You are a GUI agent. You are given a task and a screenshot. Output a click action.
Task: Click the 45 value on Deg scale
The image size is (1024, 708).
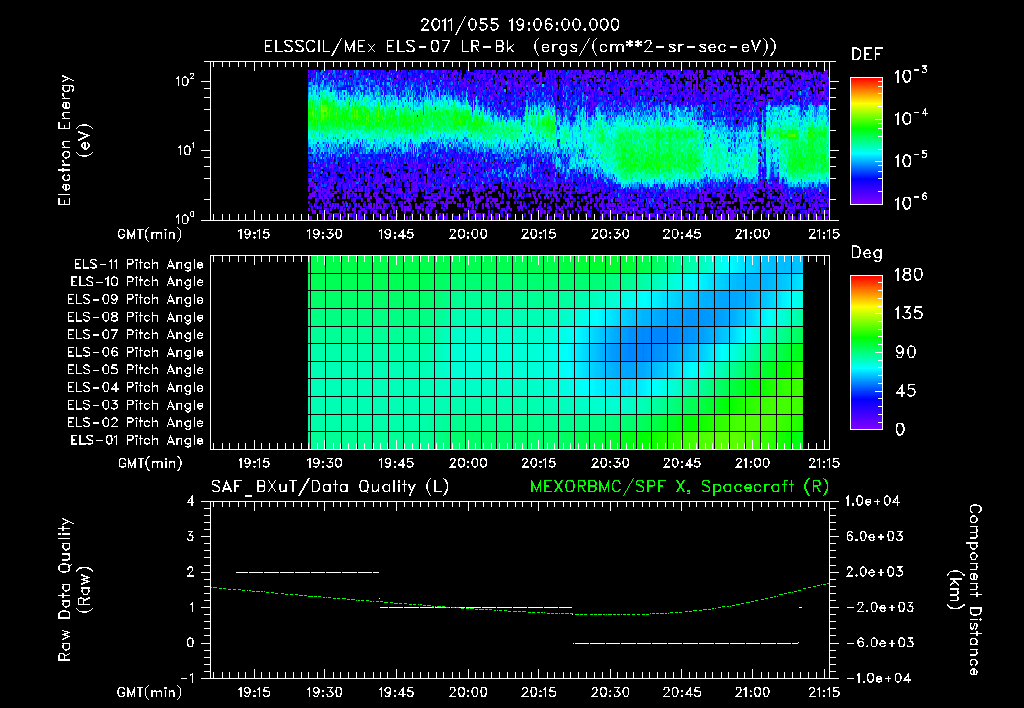coord(906,391)
